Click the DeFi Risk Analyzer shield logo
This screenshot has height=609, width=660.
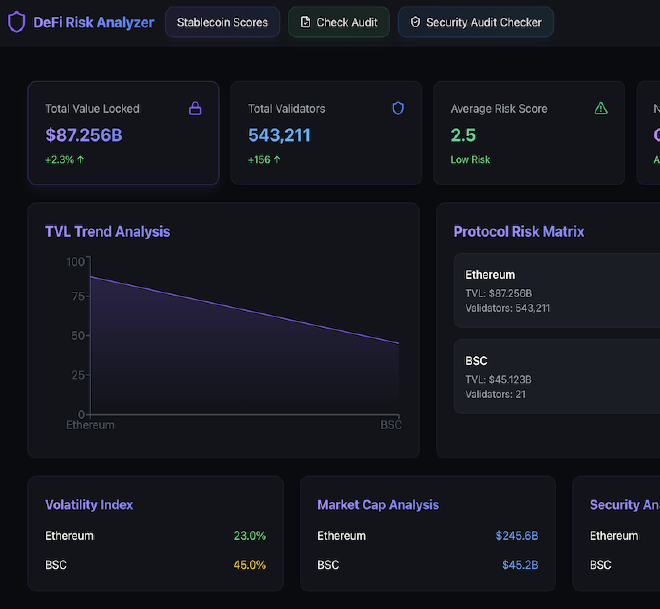[16, 22]
